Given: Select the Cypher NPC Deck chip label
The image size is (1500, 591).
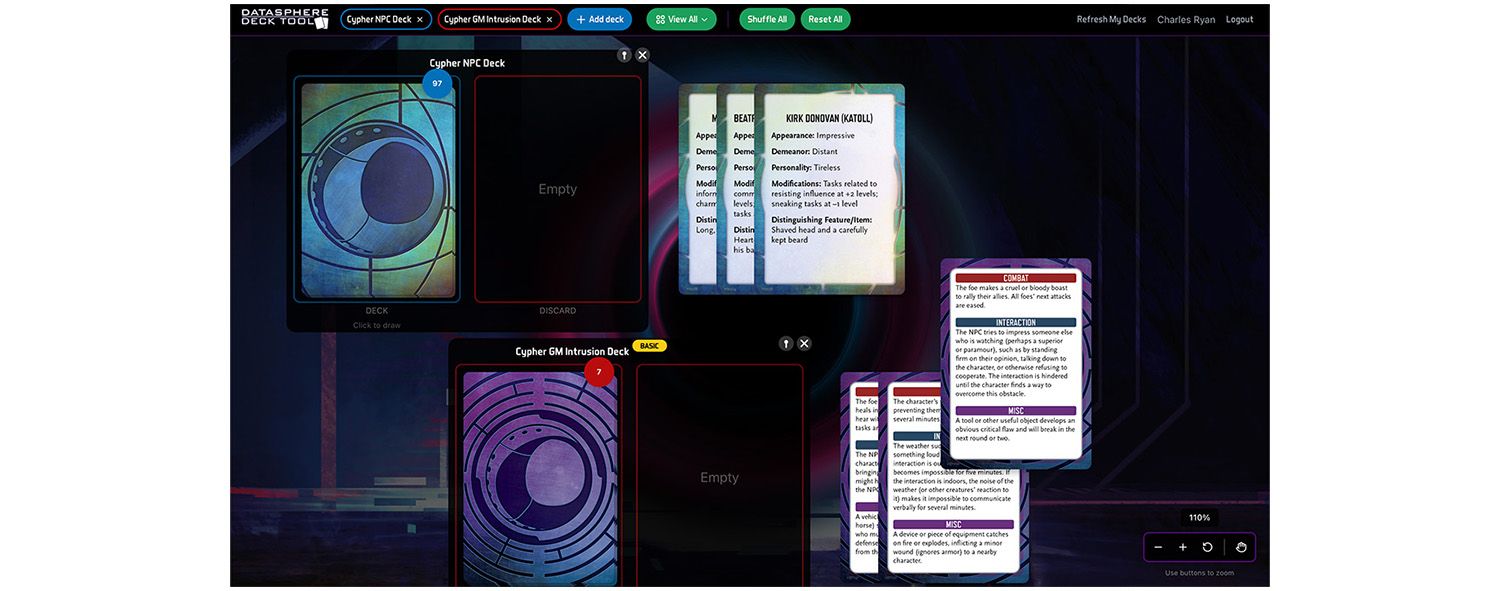Looking at the screenshot, I should click(x=378, y=19).
